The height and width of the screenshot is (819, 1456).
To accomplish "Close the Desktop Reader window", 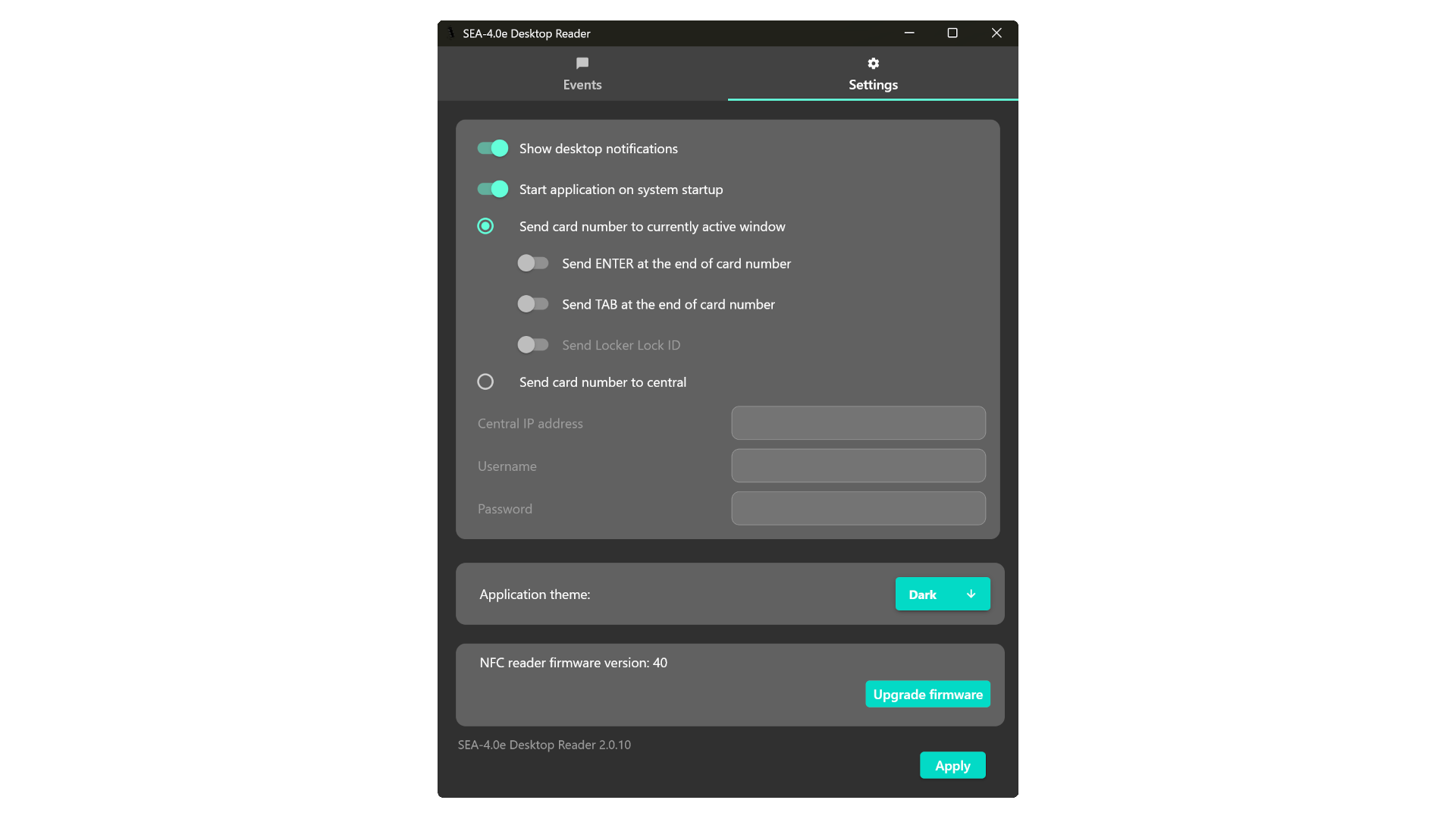I will pyautogui.click(x=996, y=33).
